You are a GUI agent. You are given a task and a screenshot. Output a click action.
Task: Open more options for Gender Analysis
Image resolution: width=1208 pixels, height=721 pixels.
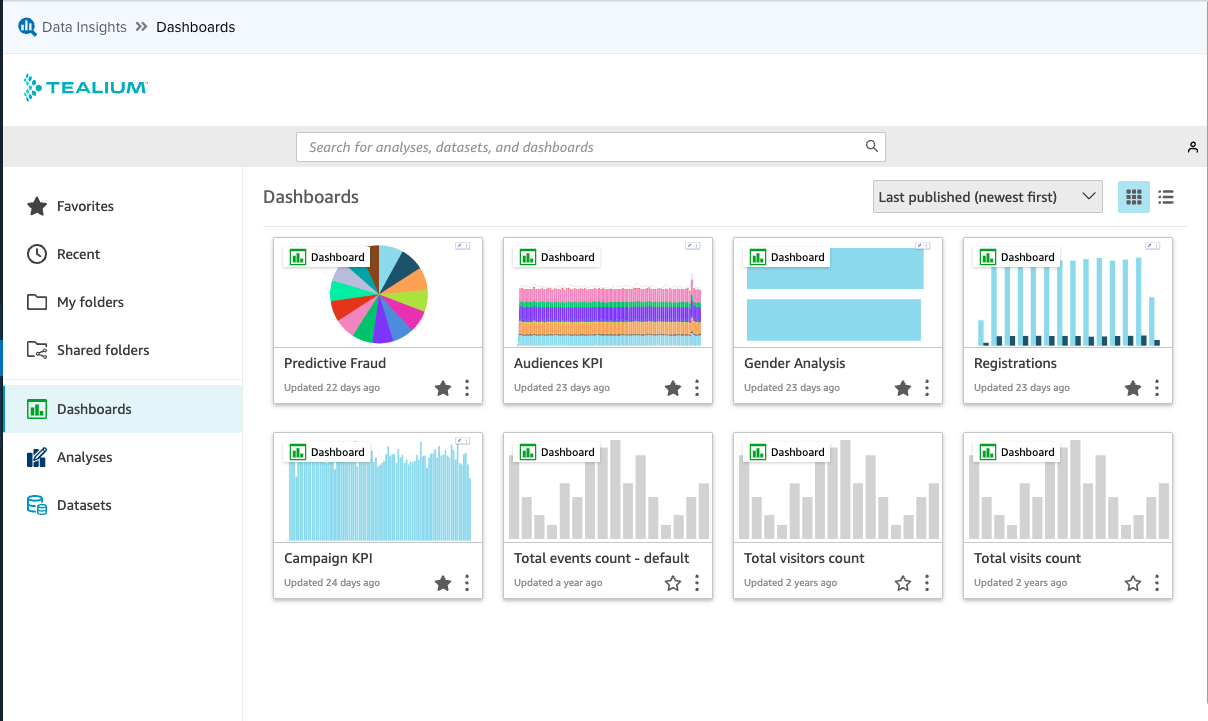(927, 388)
